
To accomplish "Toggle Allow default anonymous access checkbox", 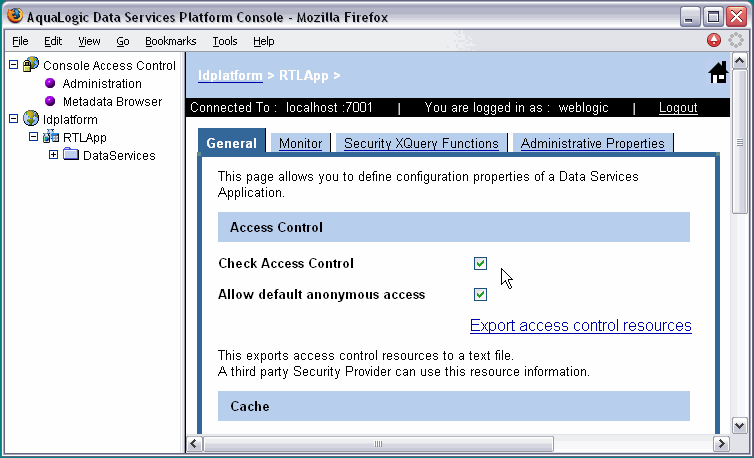I will (x=480, y=294).
